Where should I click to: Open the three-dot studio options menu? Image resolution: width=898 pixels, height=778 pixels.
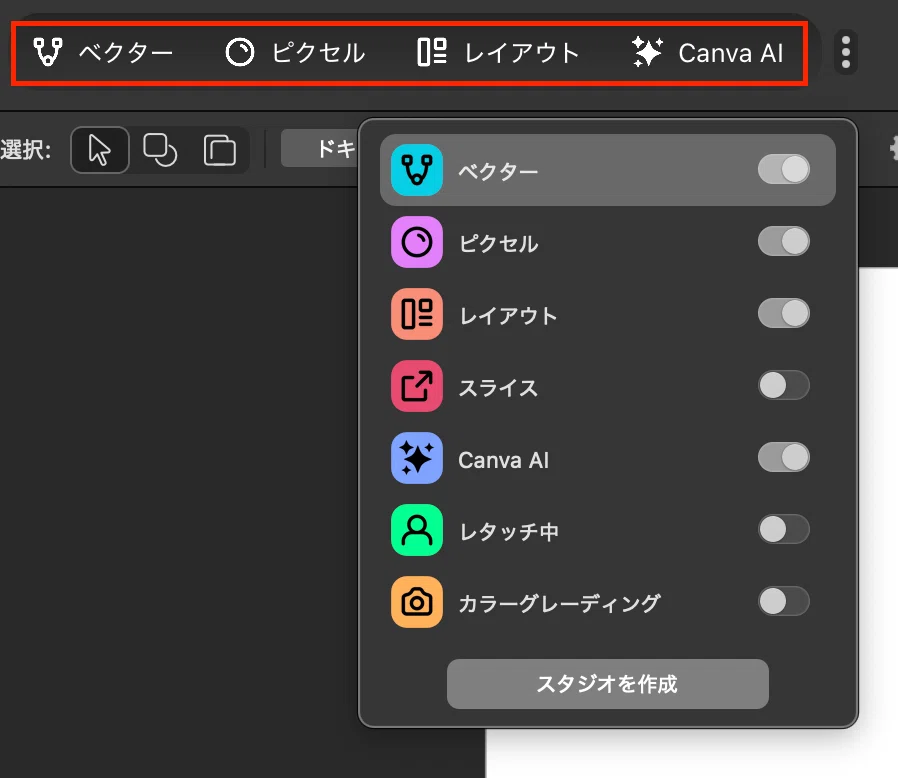click(x=846, y=52)
